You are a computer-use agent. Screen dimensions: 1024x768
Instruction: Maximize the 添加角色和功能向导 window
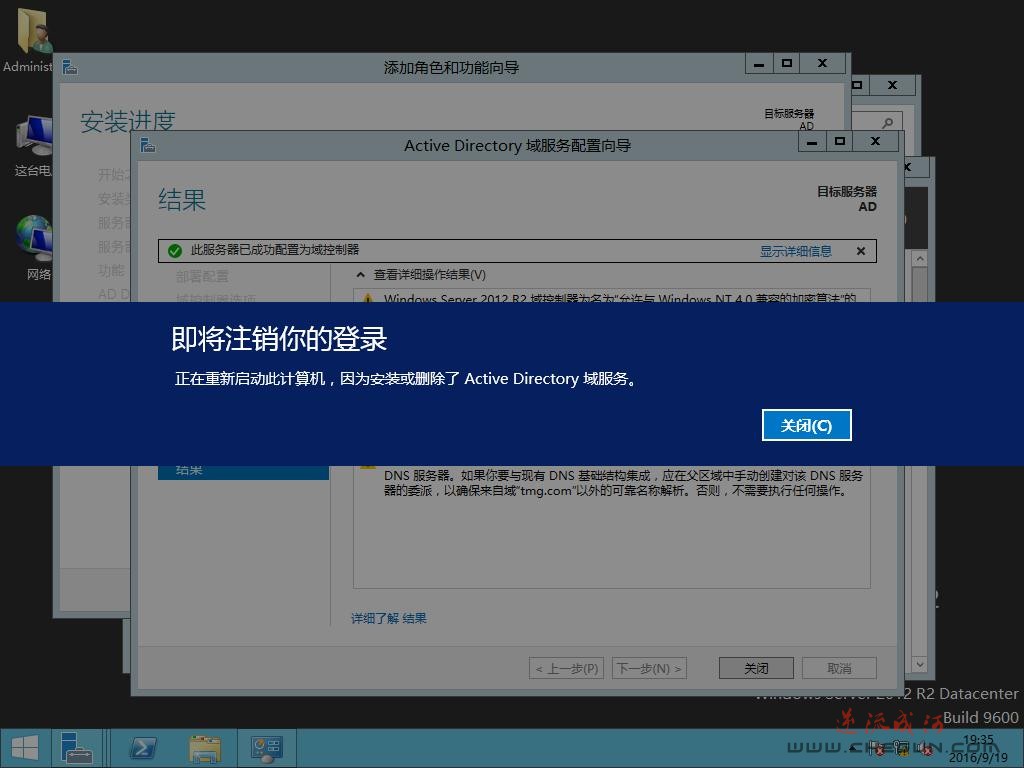tap(787, 64)
